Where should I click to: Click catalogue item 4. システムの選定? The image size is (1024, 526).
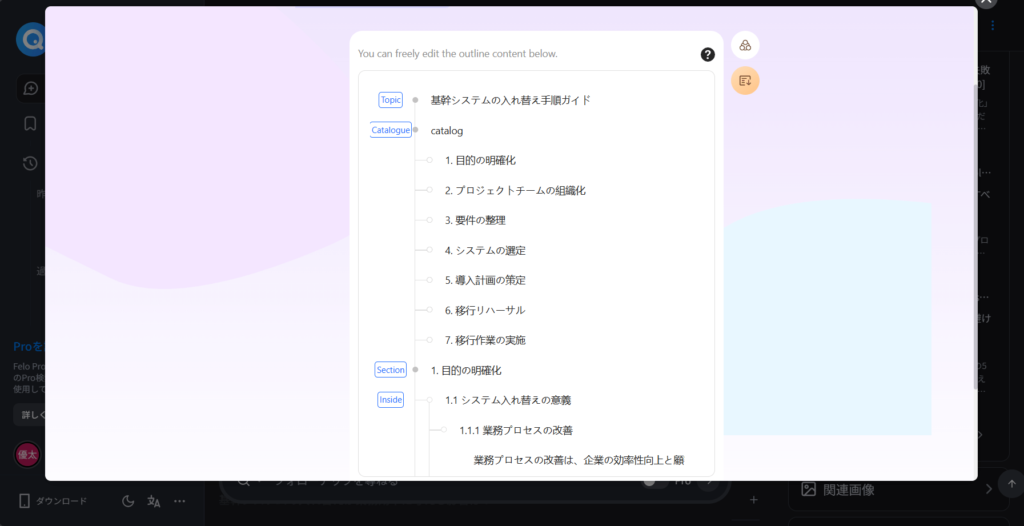[x=485, y=250]
